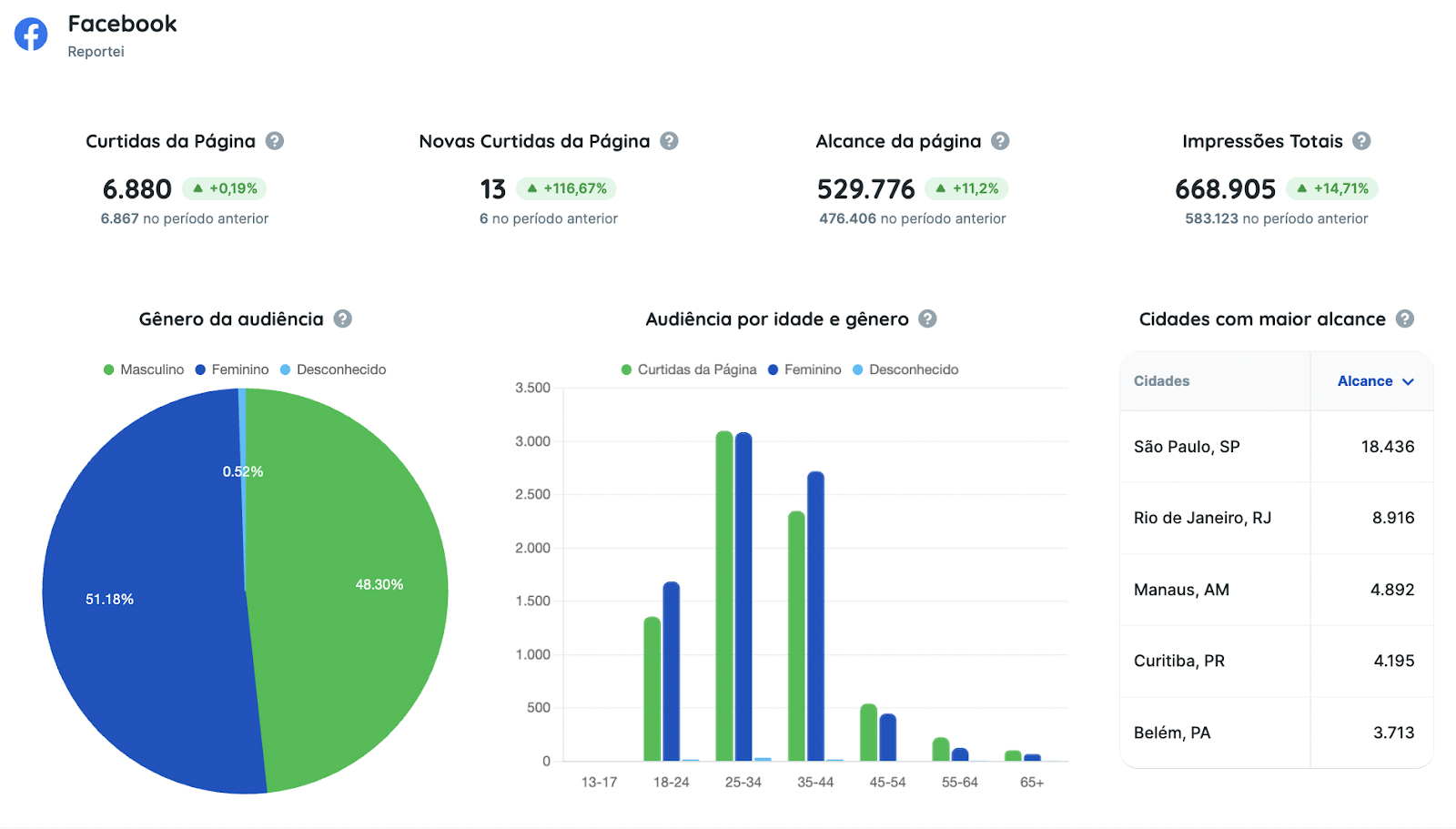Click the +11,2% change badge

click(966, 188)
